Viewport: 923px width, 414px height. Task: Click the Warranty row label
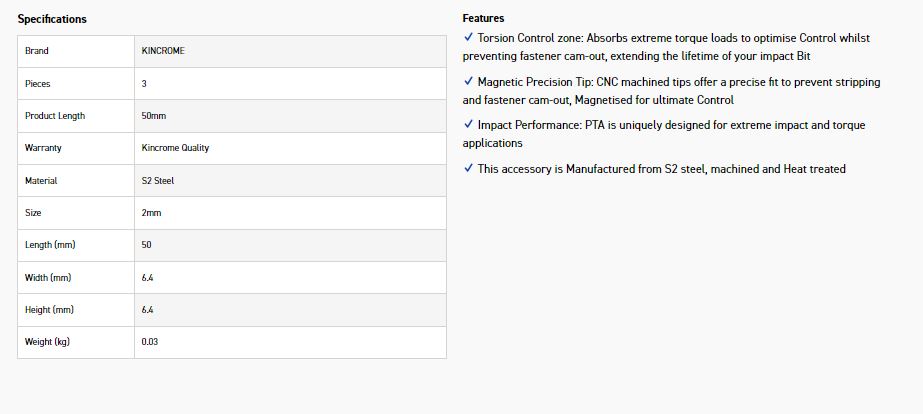(x=43, y=148)
